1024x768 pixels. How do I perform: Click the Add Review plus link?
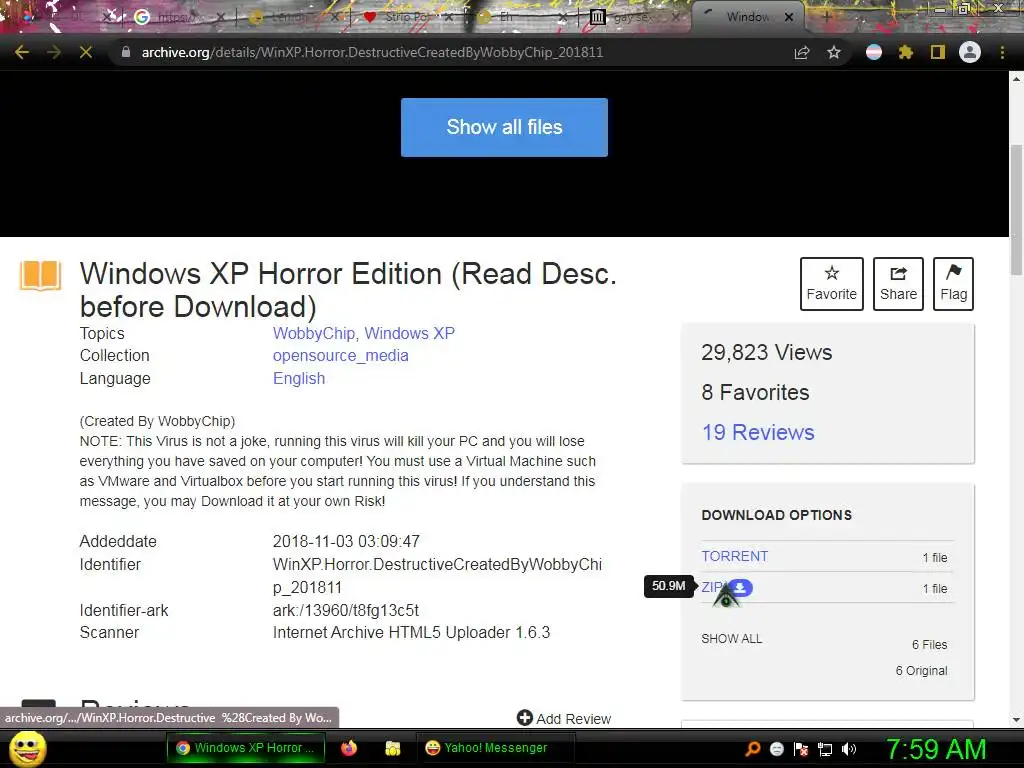564,718
